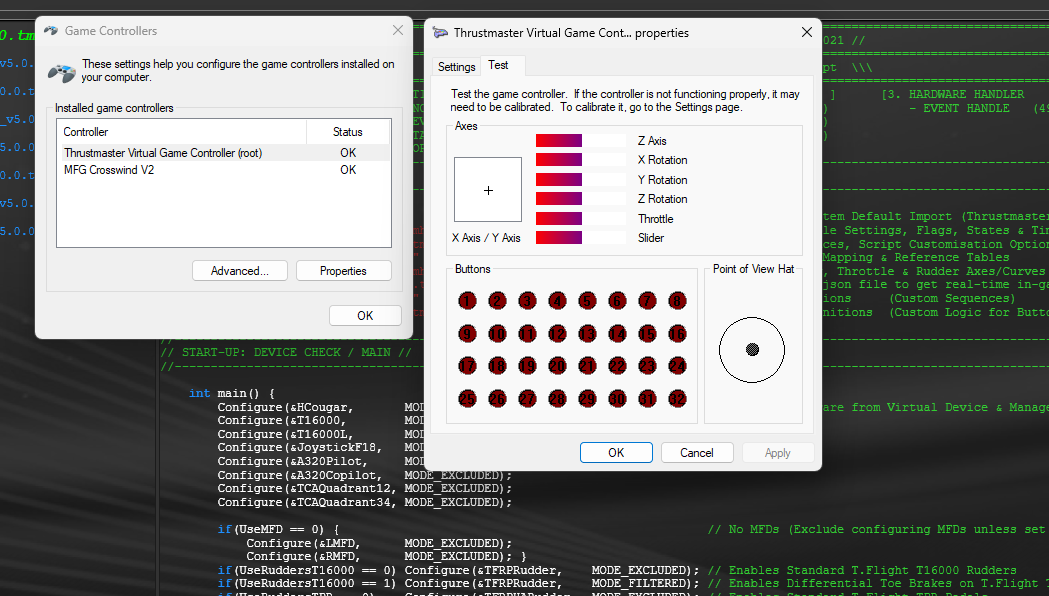Click the gamepad icon beside the description text
Screen dimensions: 1049x596
point(62,72)
